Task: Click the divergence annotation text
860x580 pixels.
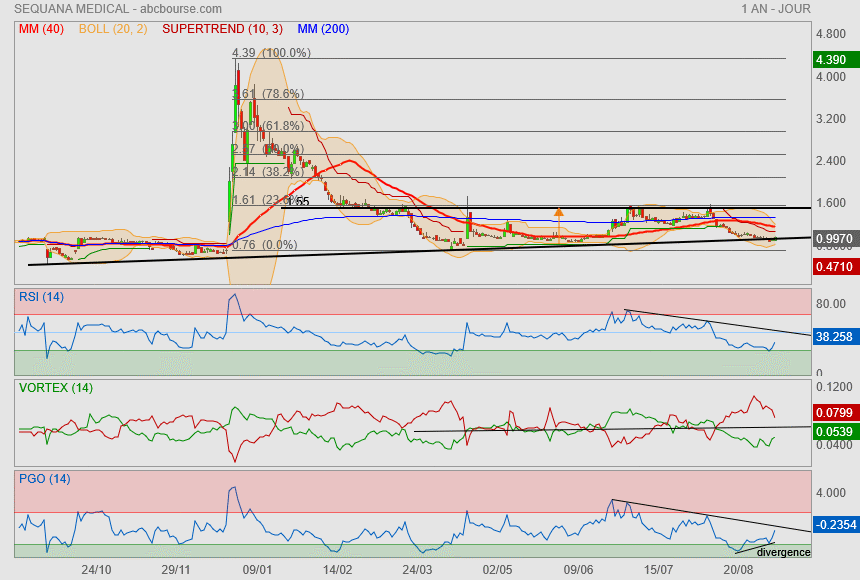Action: [x=783, y=552]
